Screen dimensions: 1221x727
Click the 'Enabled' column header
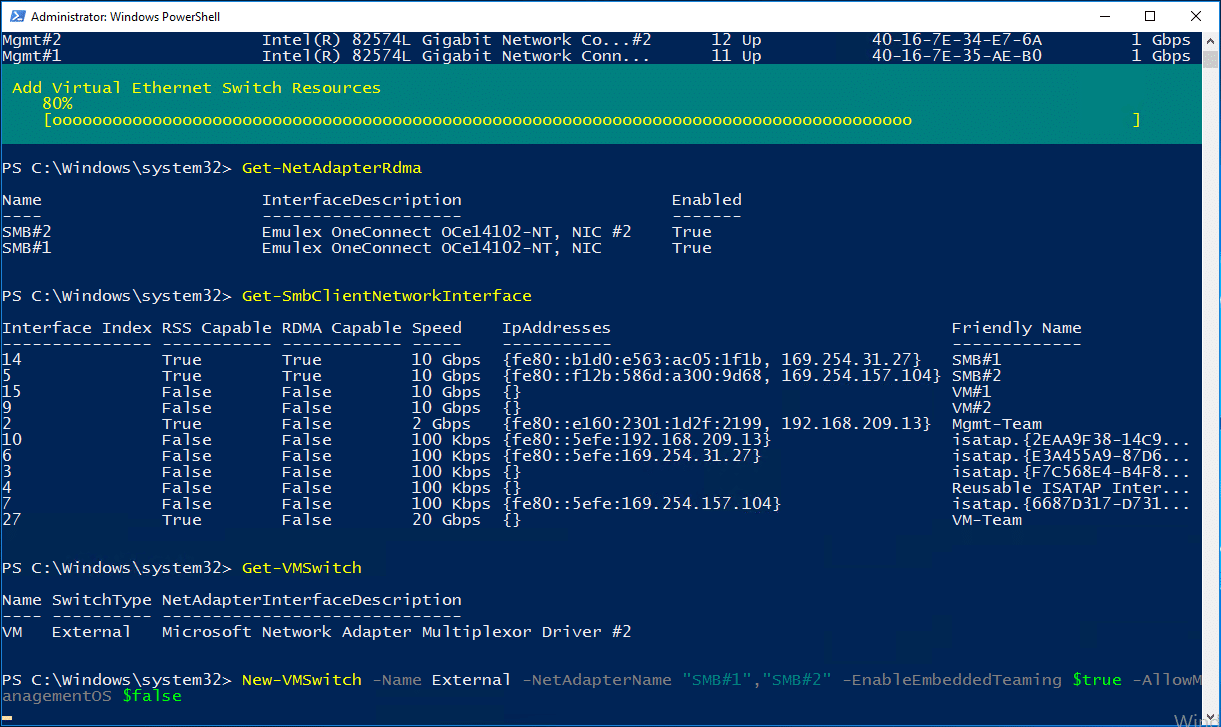coord(707,200)
